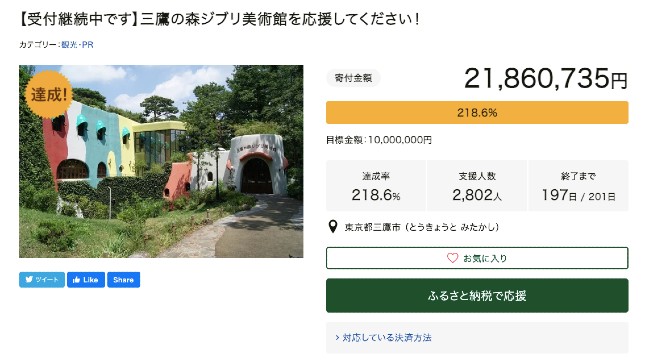Click the 達成! orange badge on photo
This screenshot has height=362, width=670.
point(49,94)
